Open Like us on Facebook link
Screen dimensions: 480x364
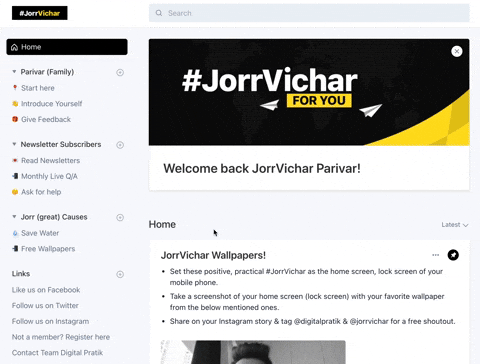point(46,290)
